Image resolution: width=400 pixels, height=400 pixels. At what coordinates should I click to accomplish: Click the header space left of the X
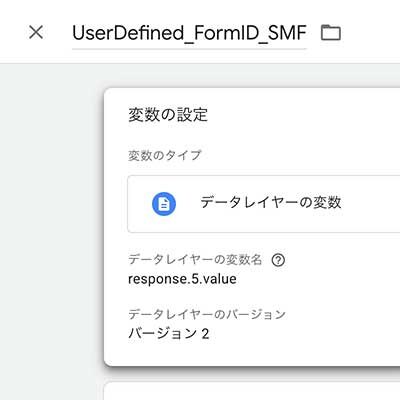point(13,33)
